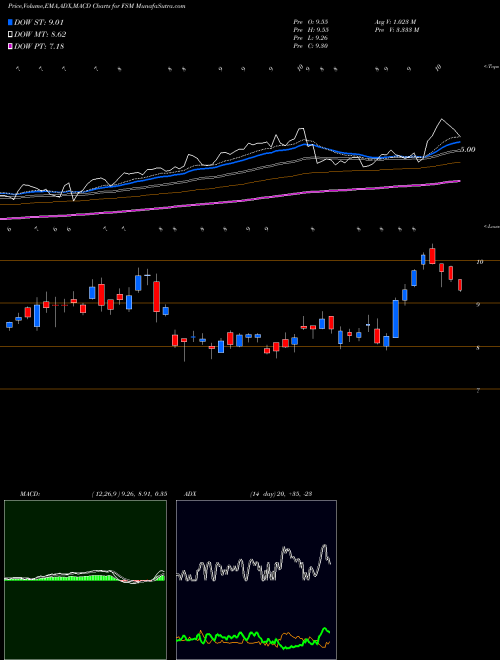Screen dimensions: 500x660
Task: Click the 'Pre V: 3.333 M' value
Action: pyautogui.click(x=396, y=30)
